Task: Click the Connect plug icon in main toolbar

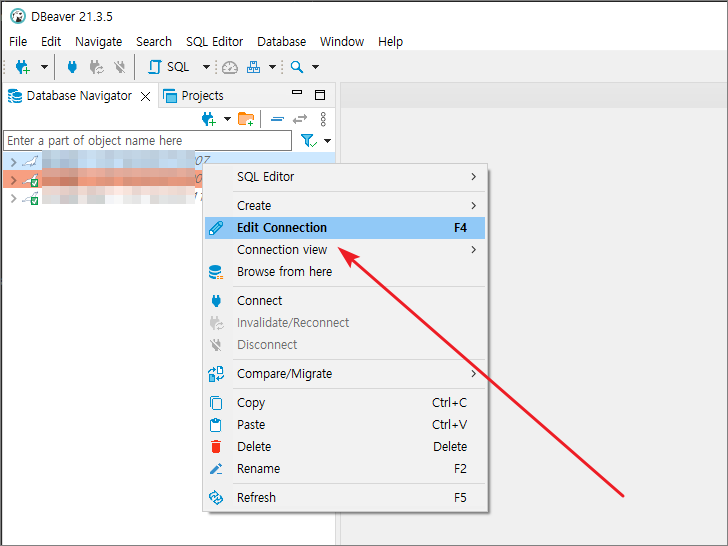Action: 72,67
